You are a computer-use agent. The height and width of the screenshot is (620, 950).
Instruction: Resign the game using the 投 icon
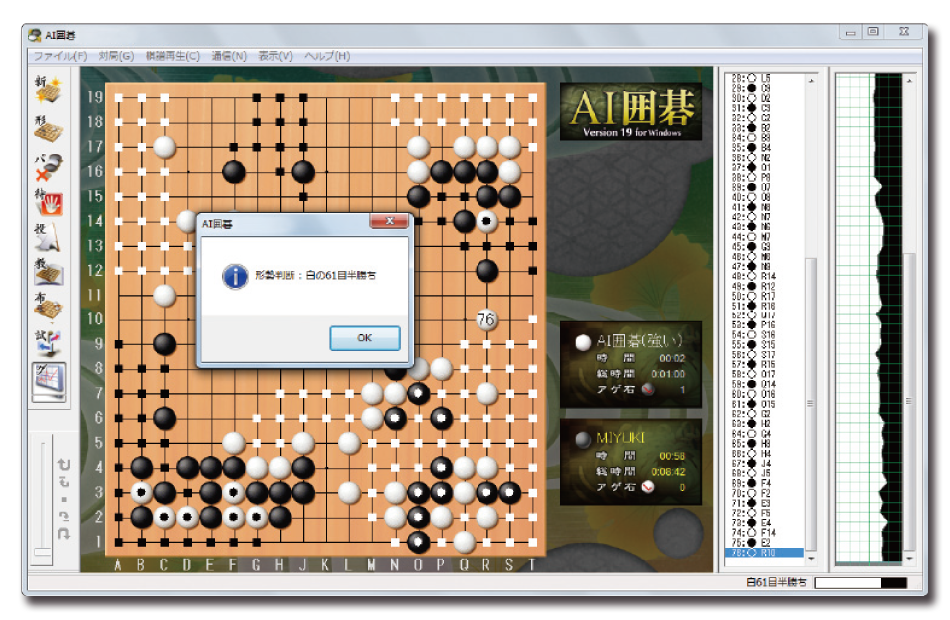coord(48,237)
